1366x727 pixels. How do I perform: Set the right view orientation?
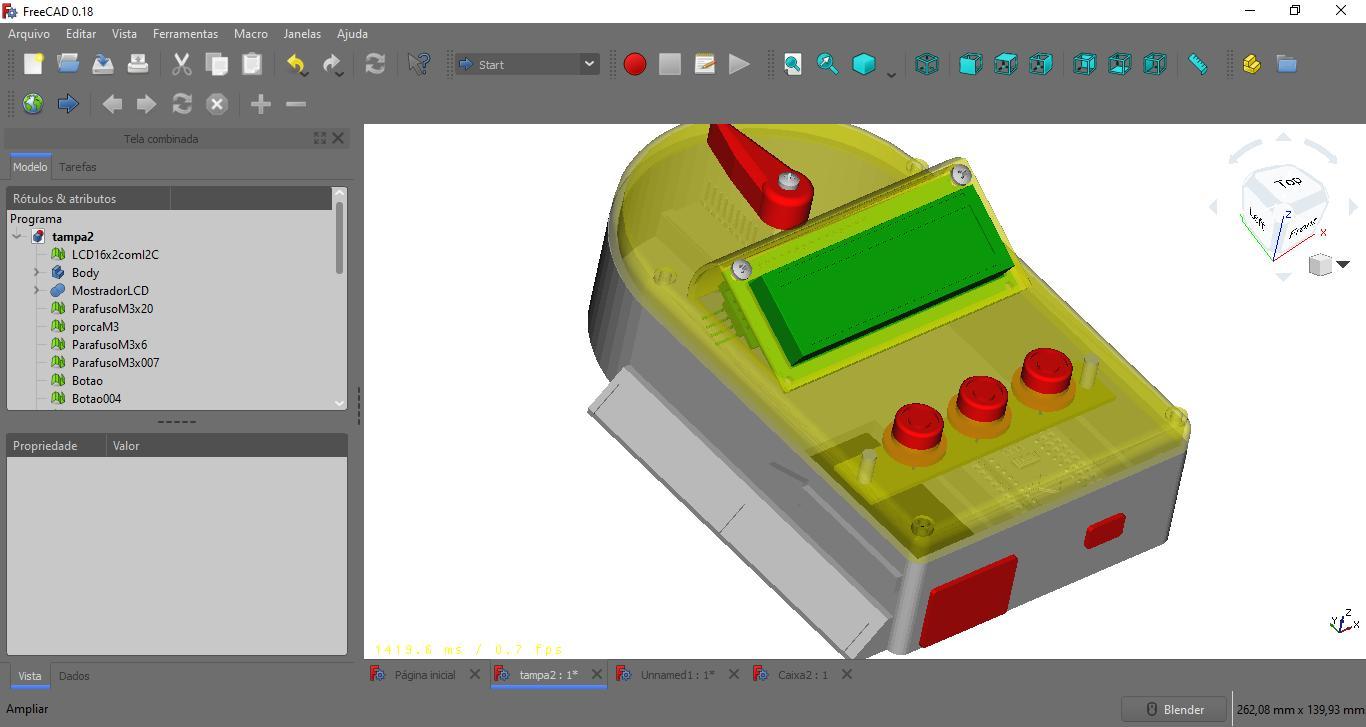tap(1040, 64)
